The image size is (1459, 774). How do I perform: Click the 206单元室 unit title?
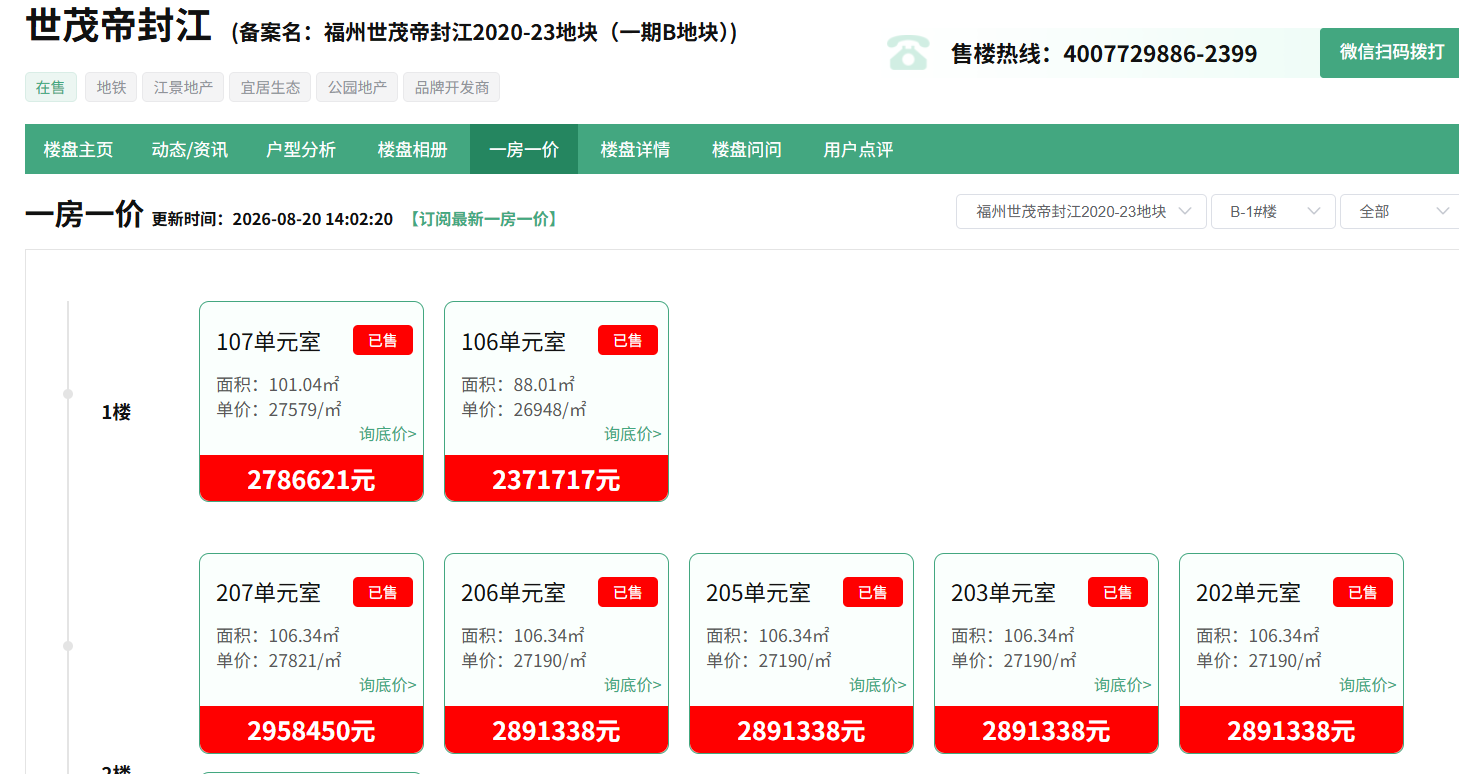click(514, 593)
